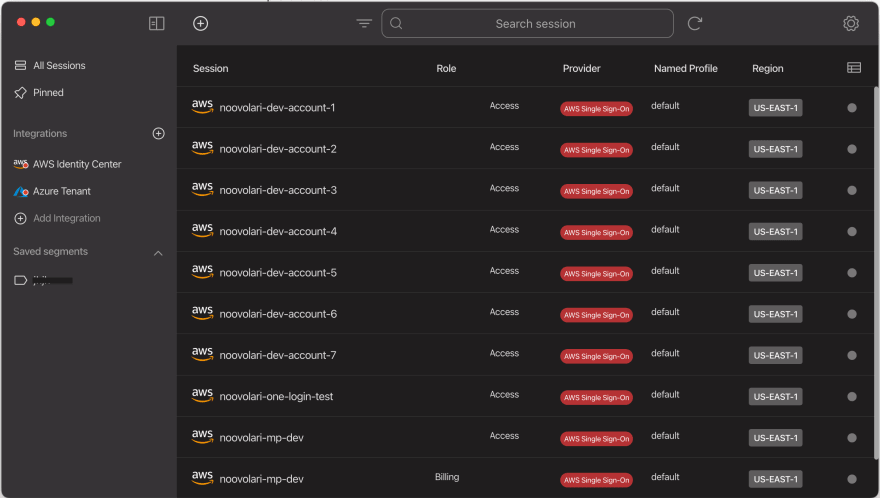Click Add Integration button
This screenshot has width=880, height=498.
[66, 218]
